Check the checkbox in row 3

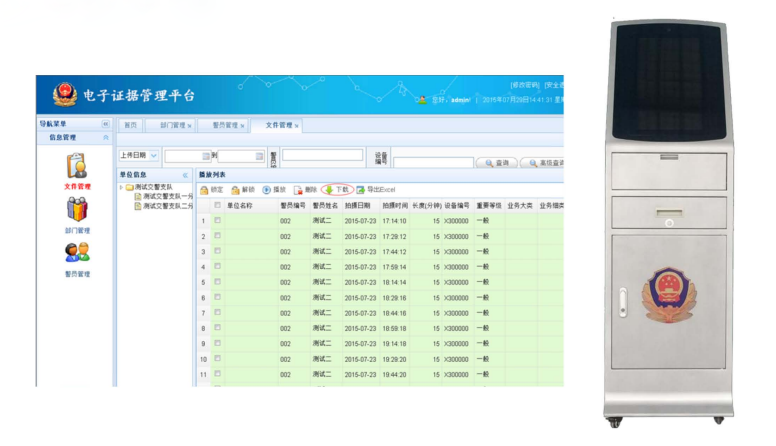[x=217, y=251]
